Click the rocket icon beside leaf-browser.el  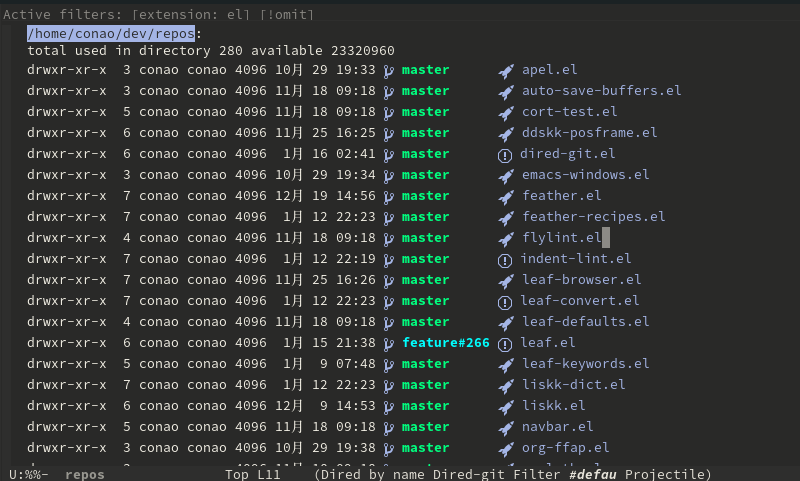[506, 281]
